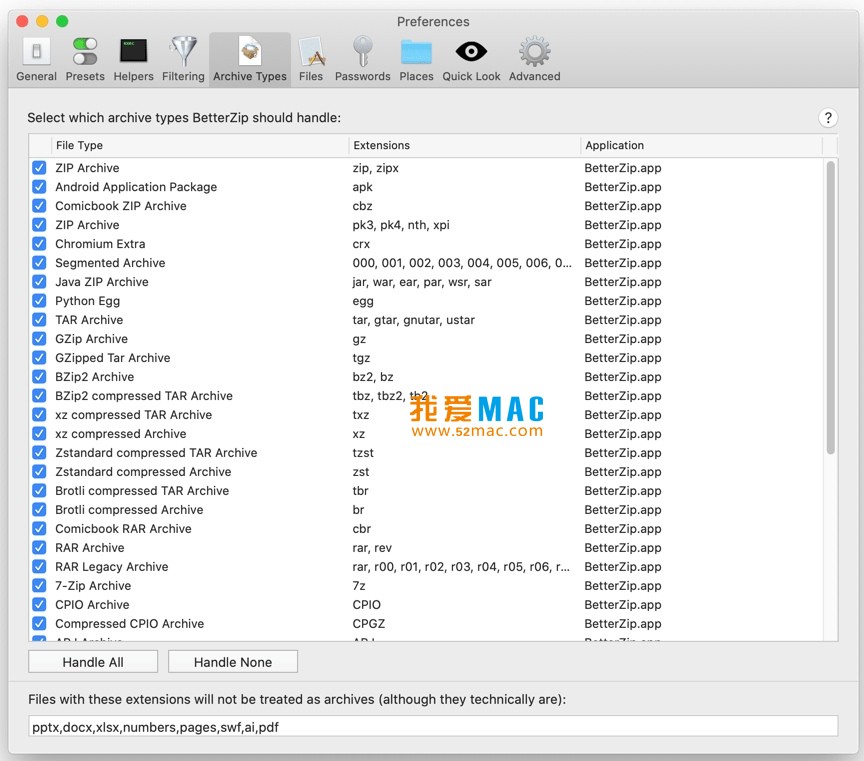Click the archive list vertical scrollbar
The height and width of the screenshot is (761, 864).
pyautogui.click(x=830, y=307)
